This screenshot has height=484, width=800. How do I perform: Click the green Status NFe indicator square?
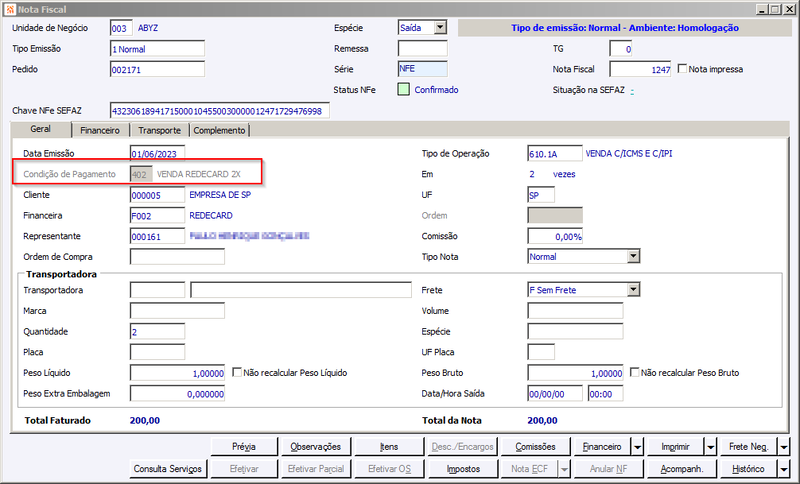pos(404,90)
